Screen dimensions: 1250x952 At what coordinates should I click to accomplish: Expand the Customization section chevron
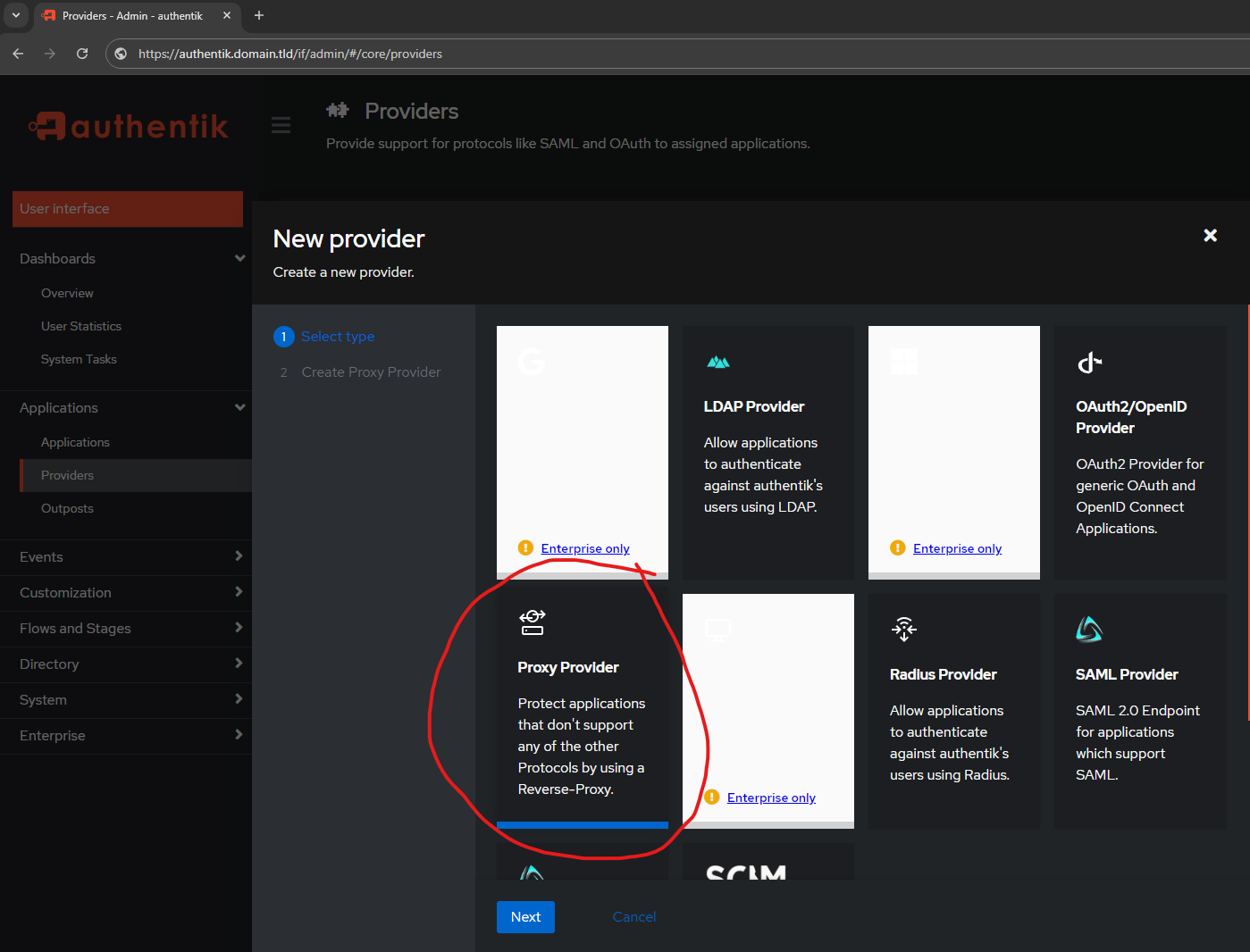239,591
